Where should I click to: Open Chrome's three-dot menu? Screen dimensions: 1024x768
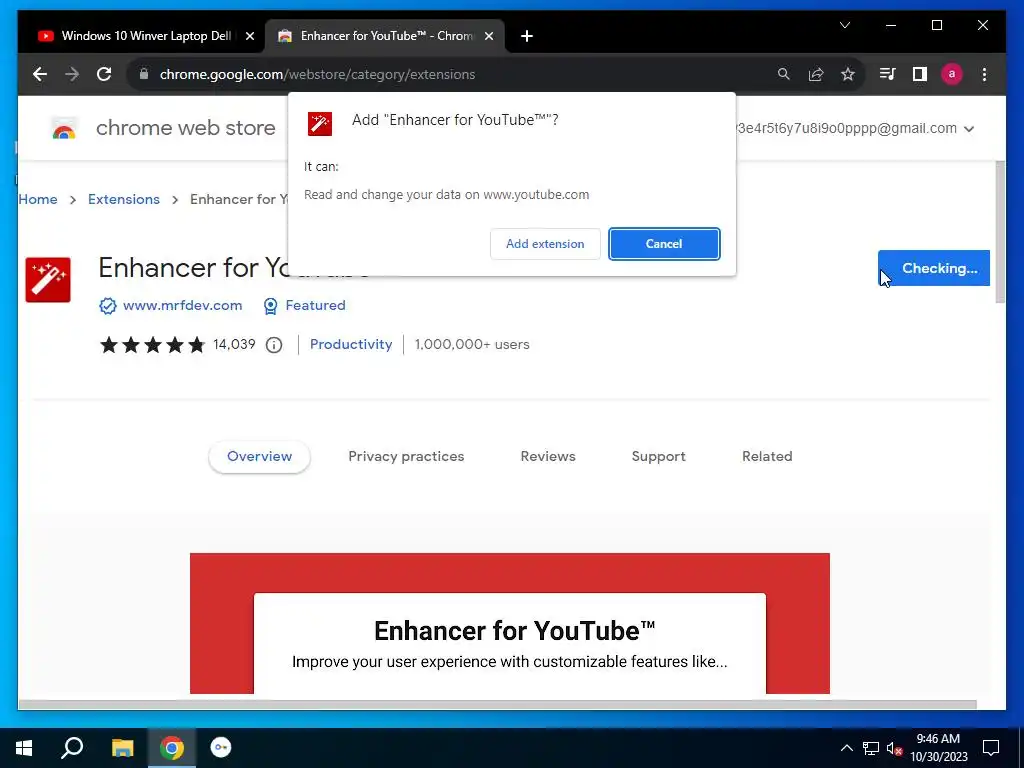coord(984,74)
